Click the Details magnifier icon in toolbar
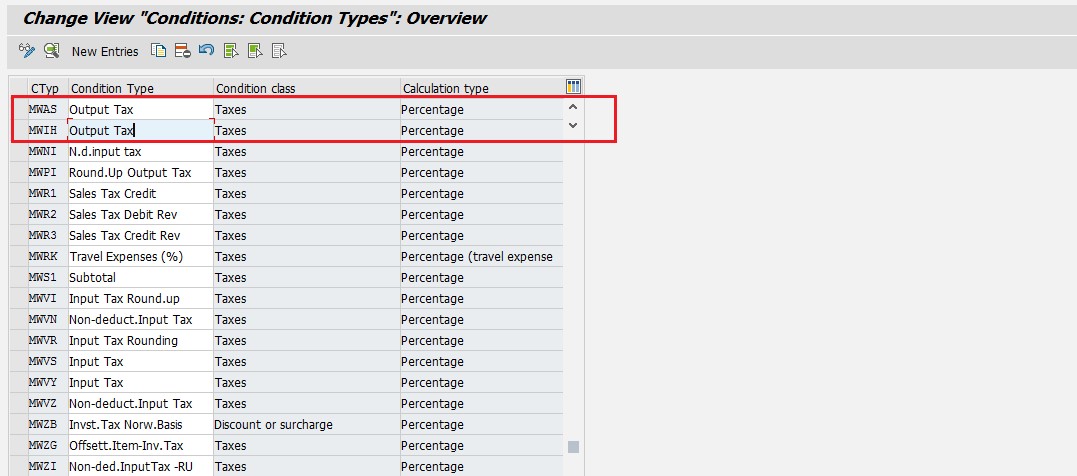Image resolution: width=1077 pixels, height=476 pixels. click(51, 50)
